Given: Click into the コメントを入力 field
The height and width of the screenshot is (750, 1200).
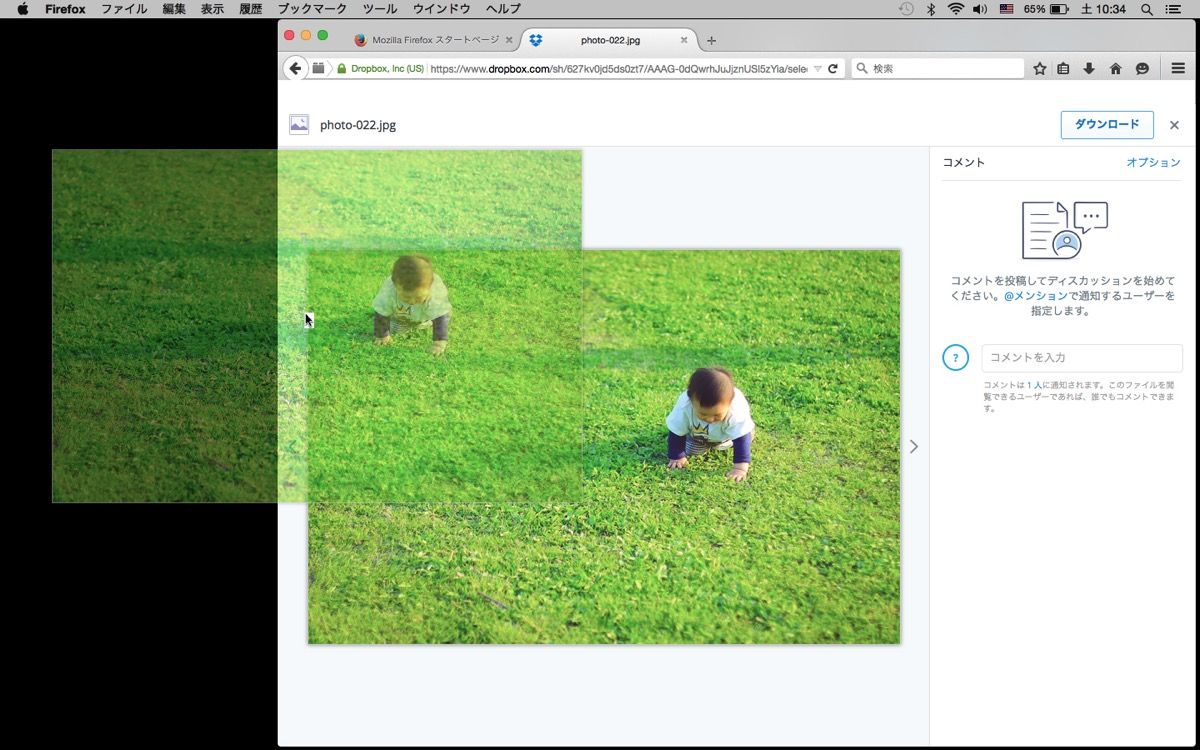Looking at the screenshot, I should click(x=1082, y=358).
